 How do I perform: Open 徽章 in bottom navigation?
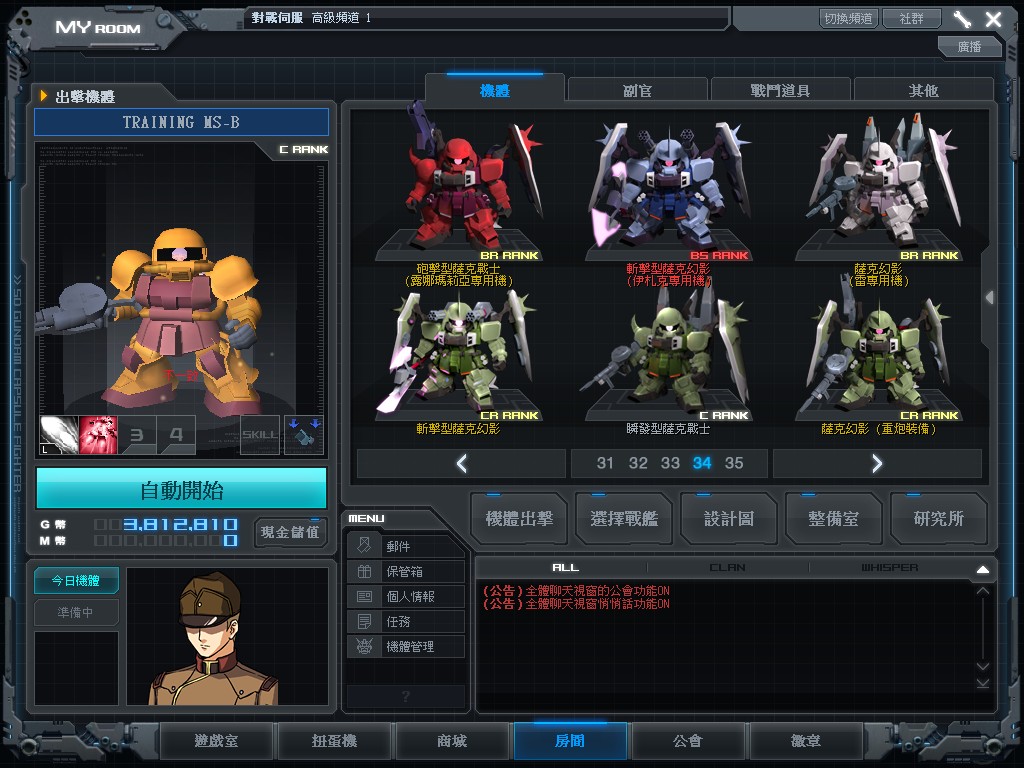[806, 741]
